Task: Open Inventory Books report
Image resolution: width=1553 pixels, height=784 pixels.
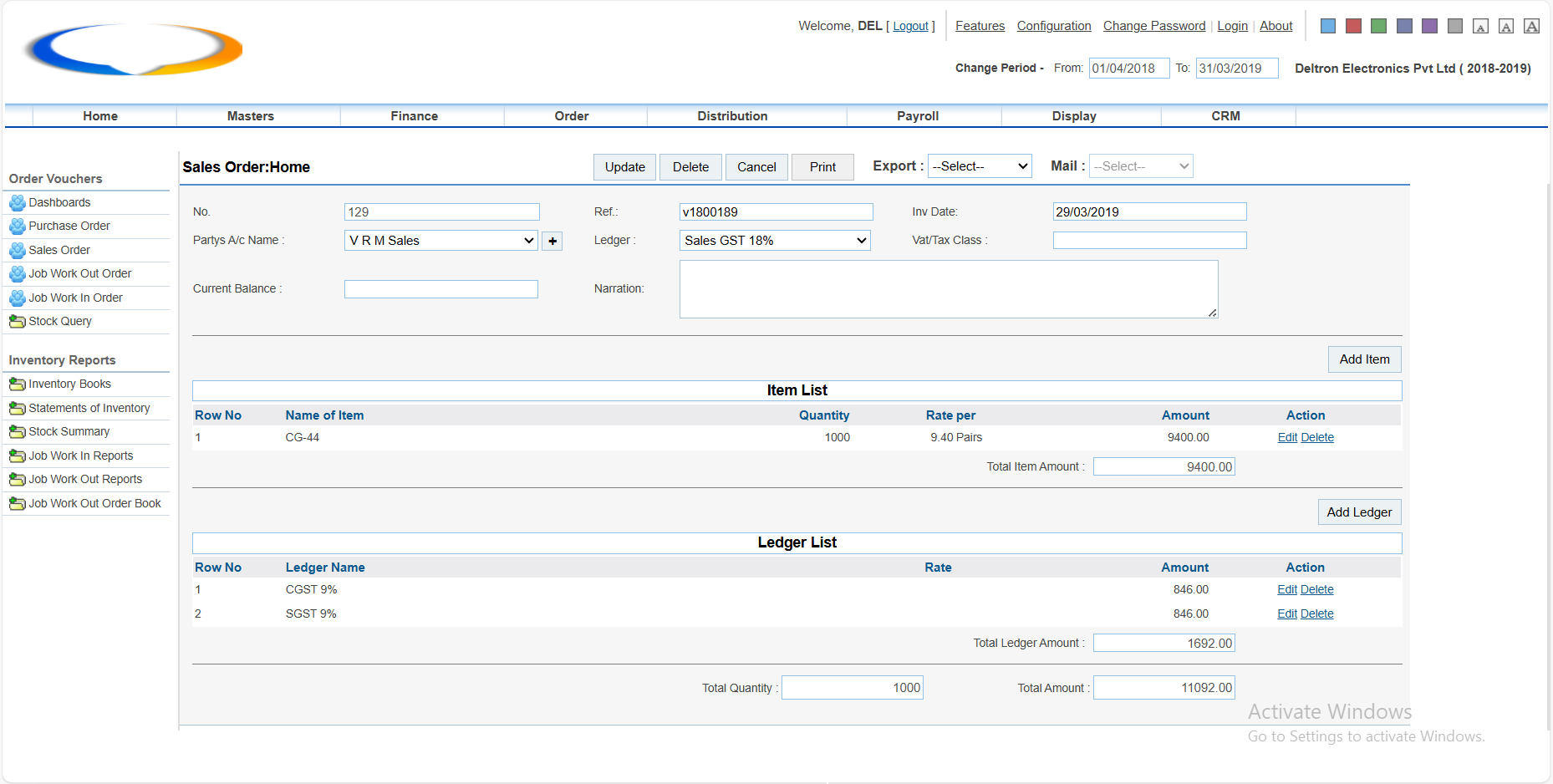Action: [x=69, y=384]
